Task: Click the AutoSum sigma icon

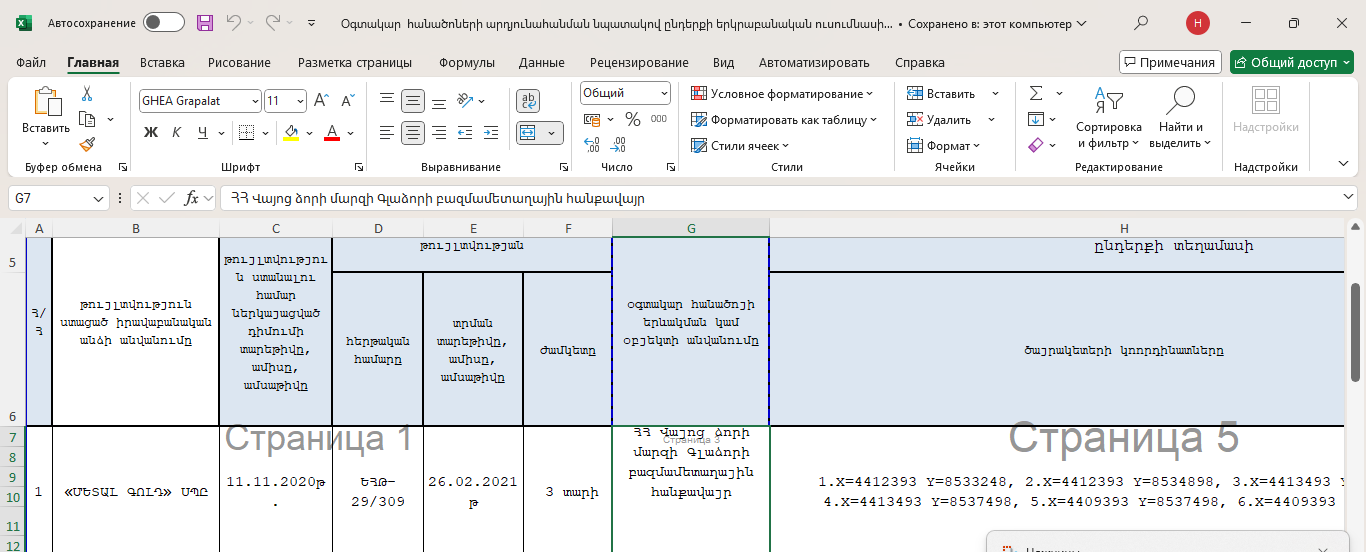Action: click(1036, 93)
